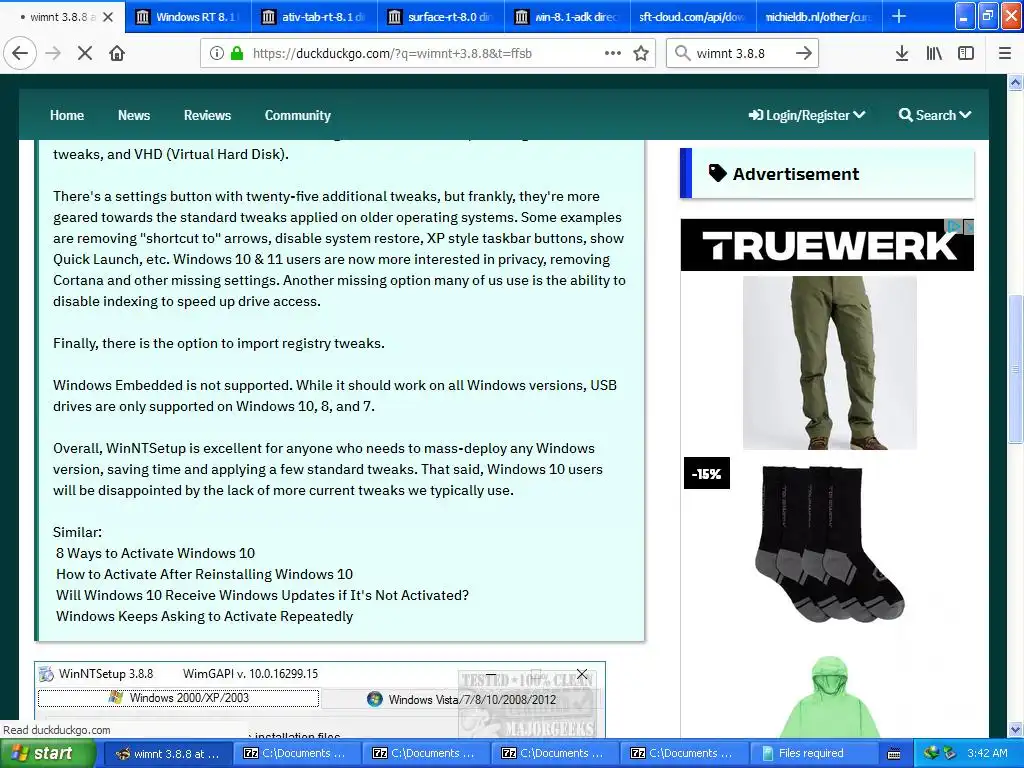Switch to the michieldb.nl tab
Screen dimensions: 1024x768
click(x=818, y=17)
